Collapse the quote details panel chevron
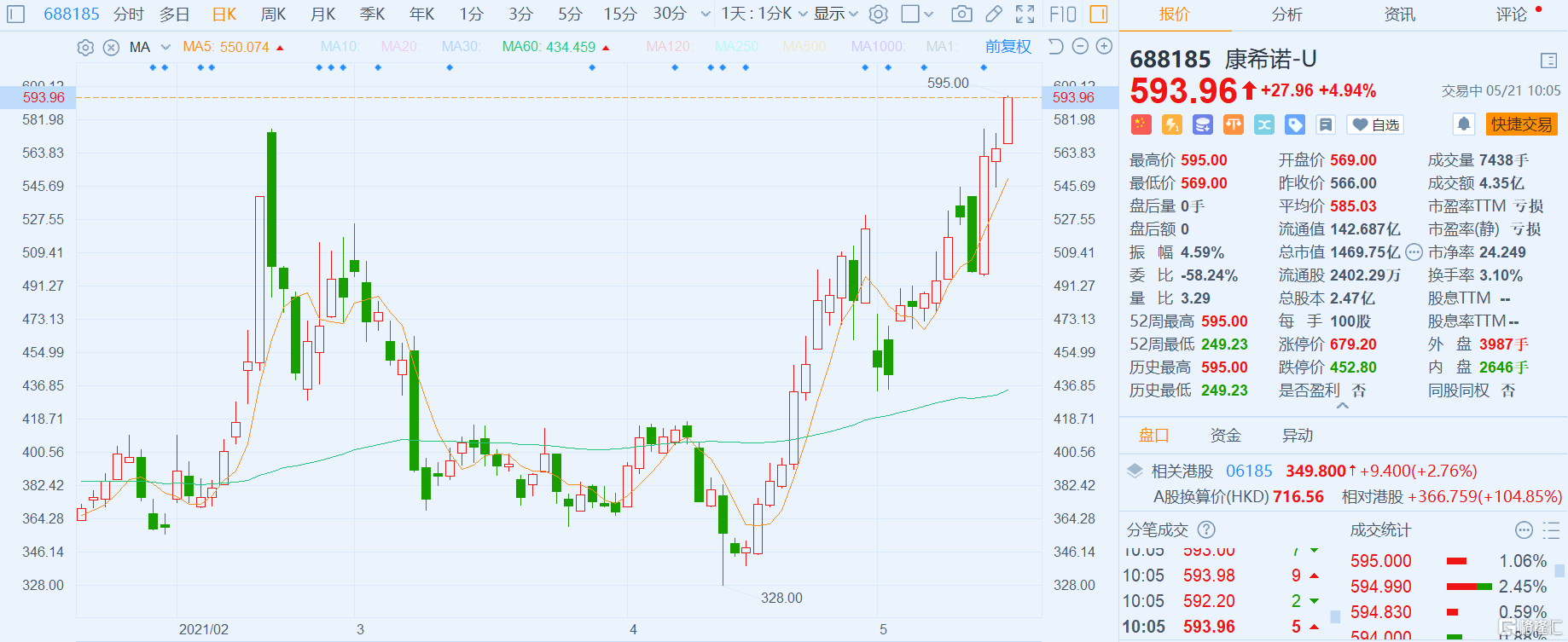Viewport: 1568px width, 642px height. point(1343,407)
